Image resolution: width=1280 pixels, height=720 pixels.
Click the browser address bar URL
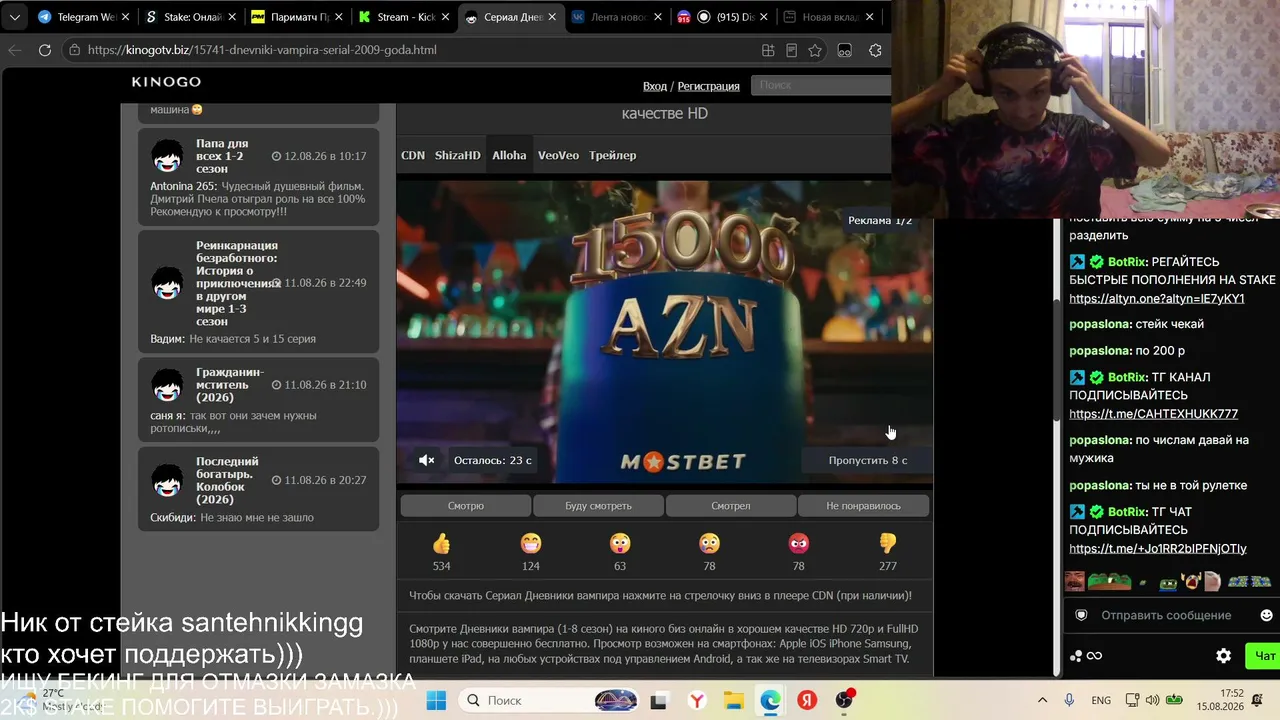pos(262,50)
